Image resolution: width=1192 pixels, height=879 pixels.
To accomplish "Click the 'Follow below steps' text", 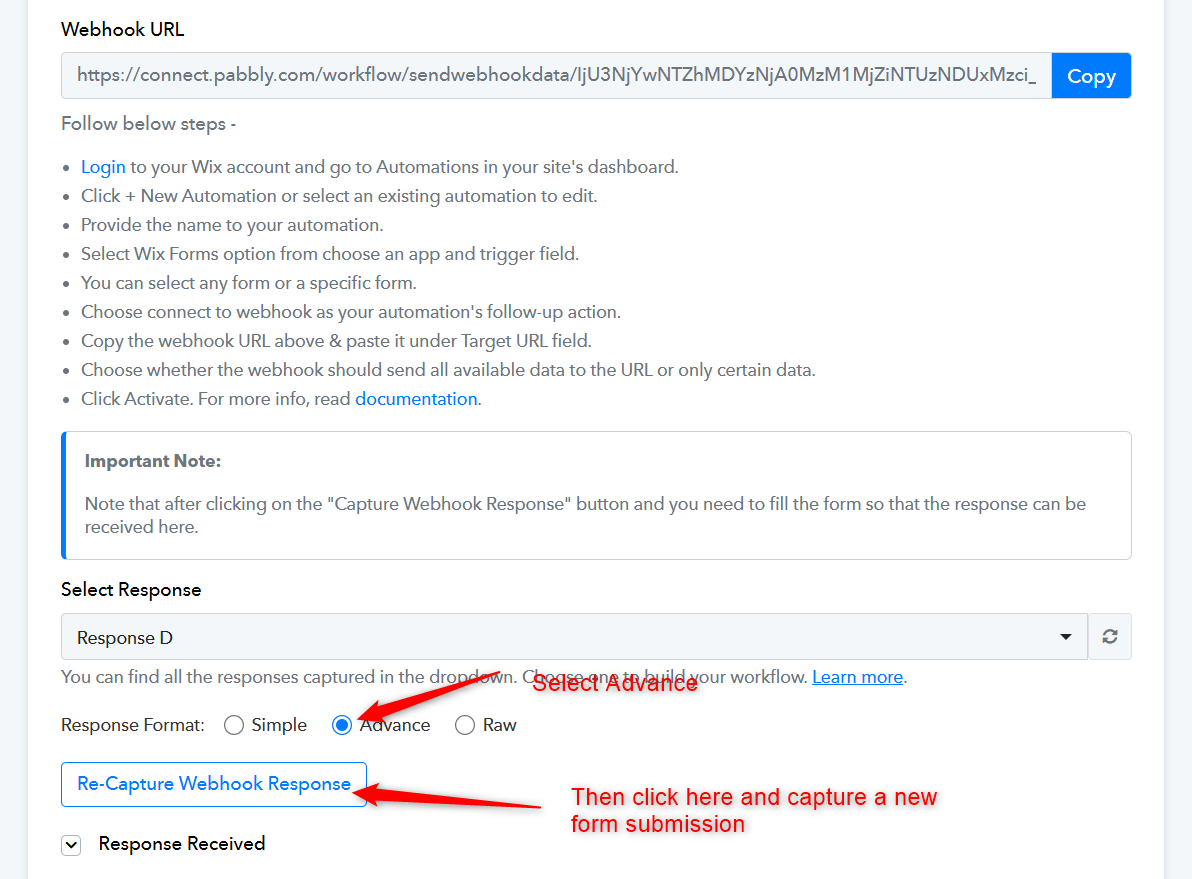I will [x=148, y=124].
